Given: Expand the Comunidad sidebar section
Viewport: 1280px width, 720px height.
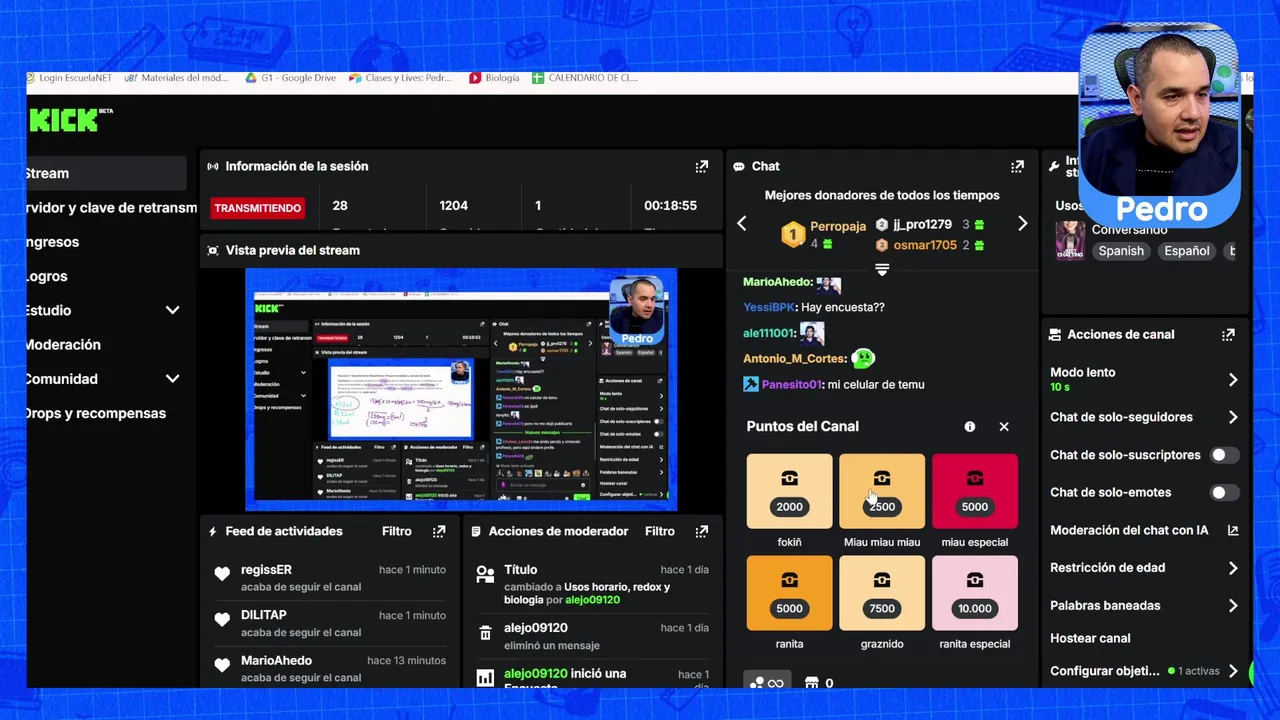Looking at the screenshot, I should point(172,379).
